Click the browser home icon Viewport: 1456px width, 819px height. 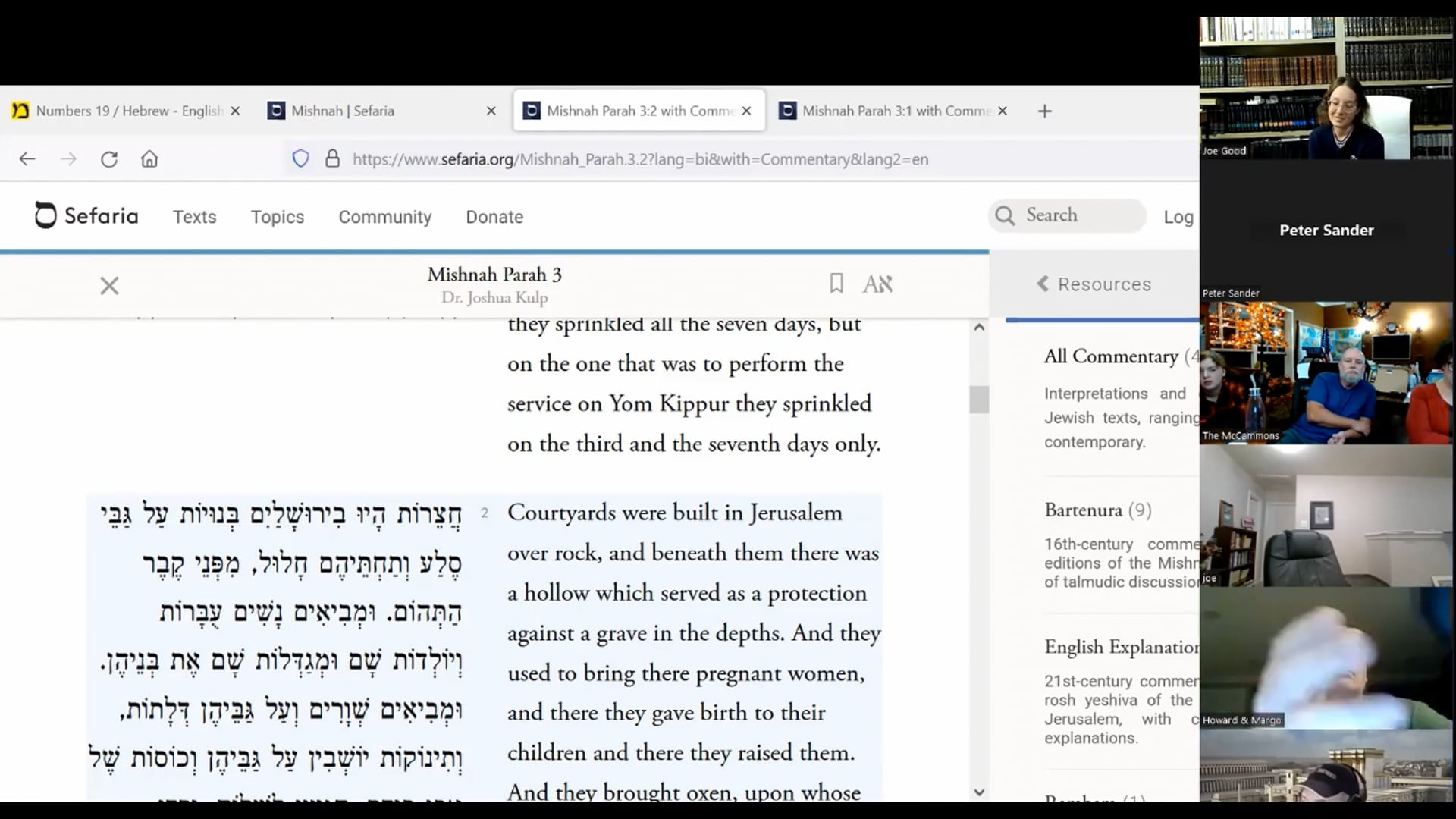[x=149, y=159]
